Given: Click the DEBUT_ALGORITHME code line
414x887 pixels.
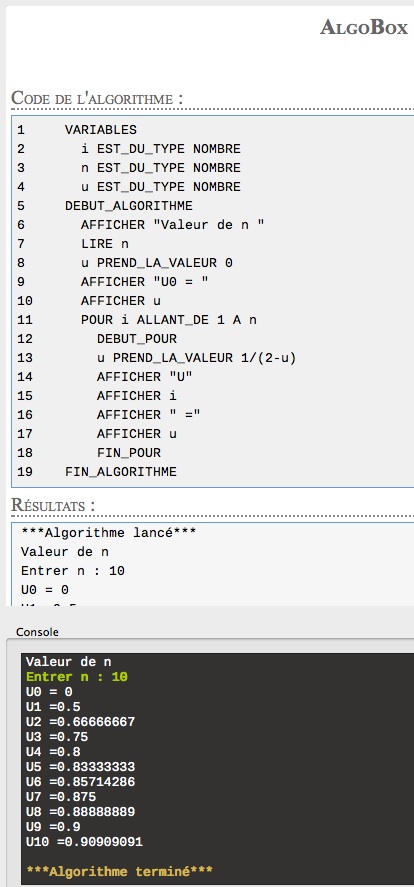Looking at the screenshot, I should coord(129,206).
